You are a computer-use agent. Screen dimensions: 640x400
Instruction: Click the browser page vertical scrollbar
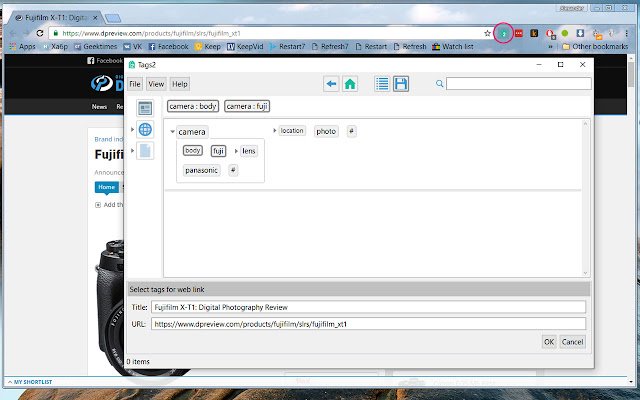[x=631, y=216]
